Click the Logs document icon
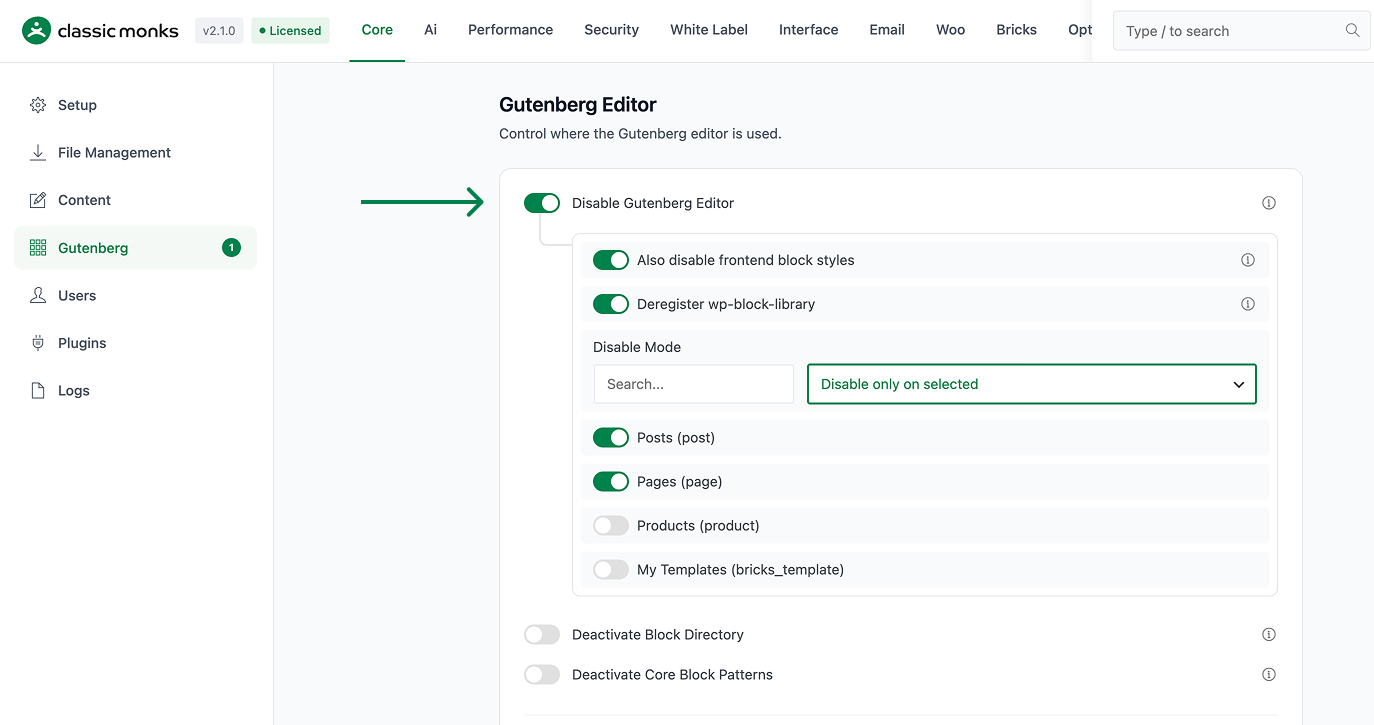The image size is (1374, 725). tap(38, 391)
